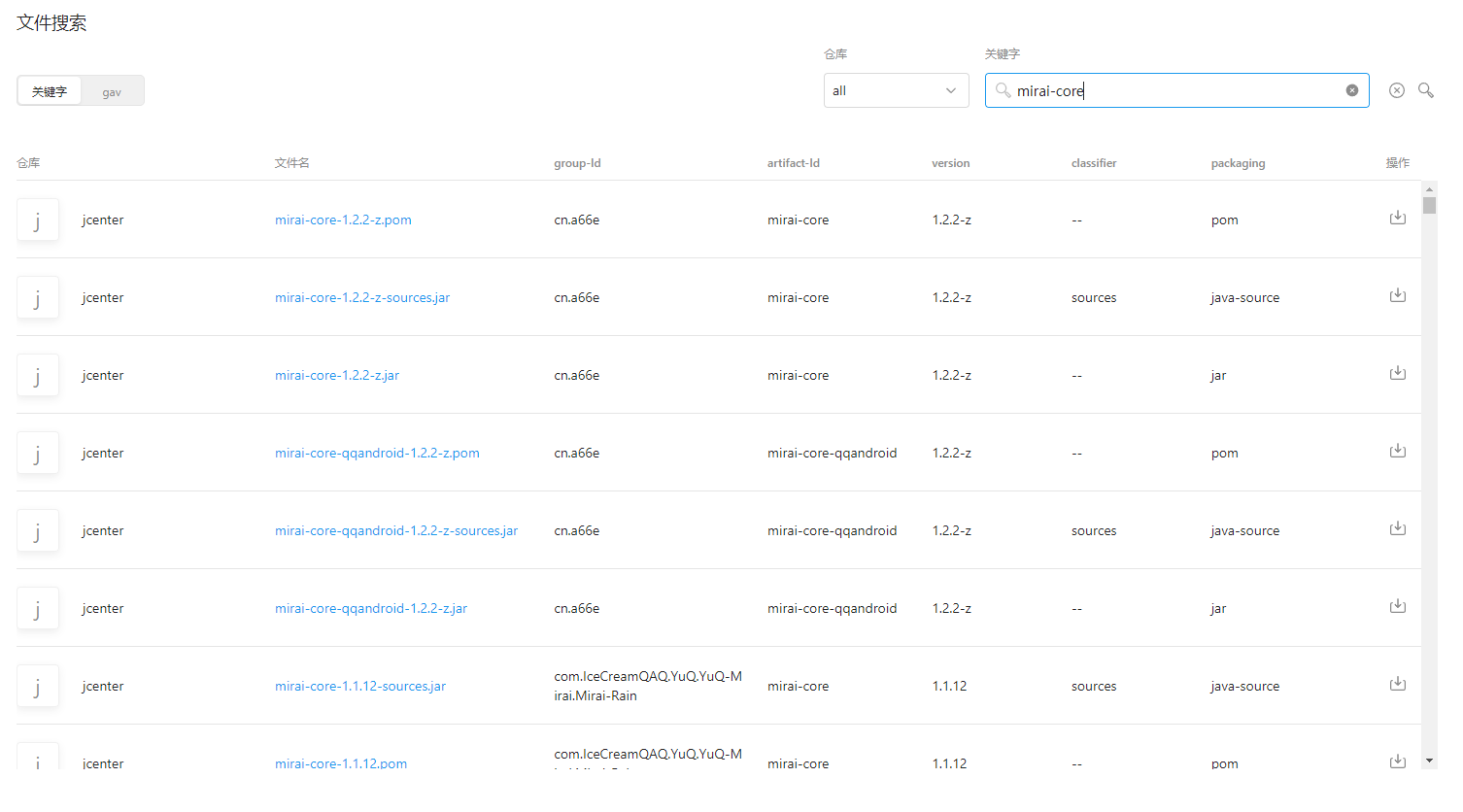
Task: Click the magnifier search icon beside keyword field
Action: tap(1426, 90)
